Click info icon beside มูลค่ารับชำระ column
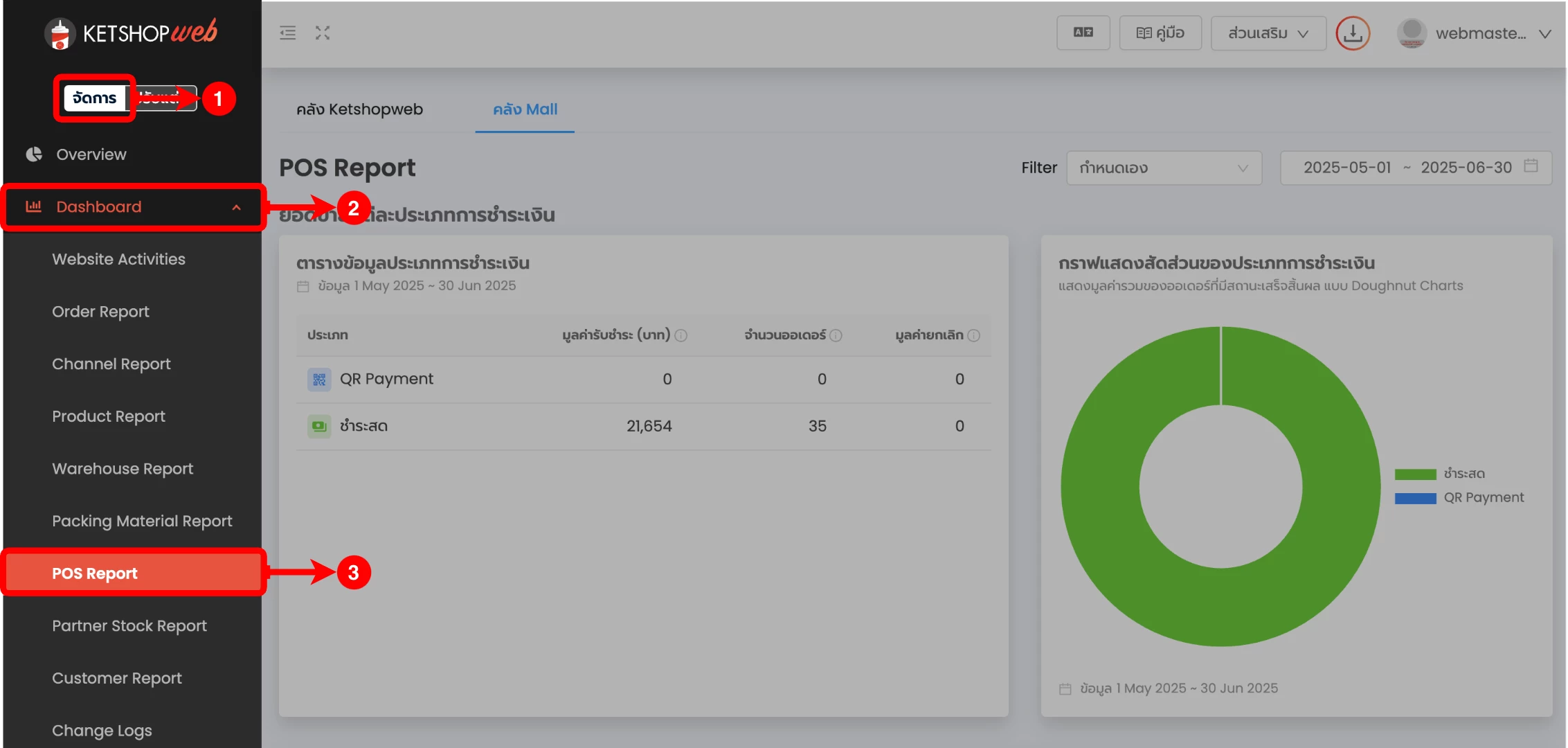This screenshot has height=748, width=1568. pos(681,336)
